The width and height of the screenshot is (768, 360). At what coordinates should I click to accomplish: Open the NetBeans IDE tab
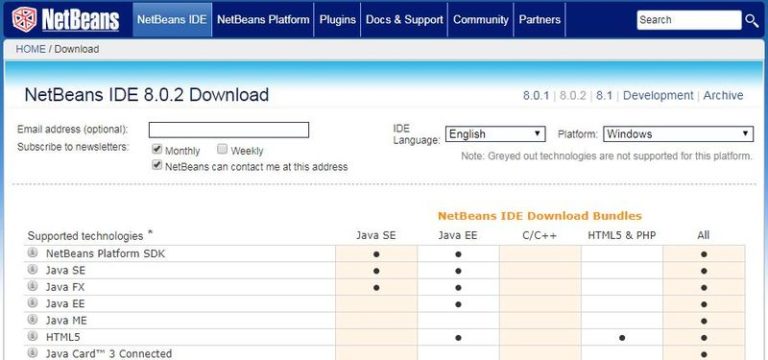pos(172,20)
